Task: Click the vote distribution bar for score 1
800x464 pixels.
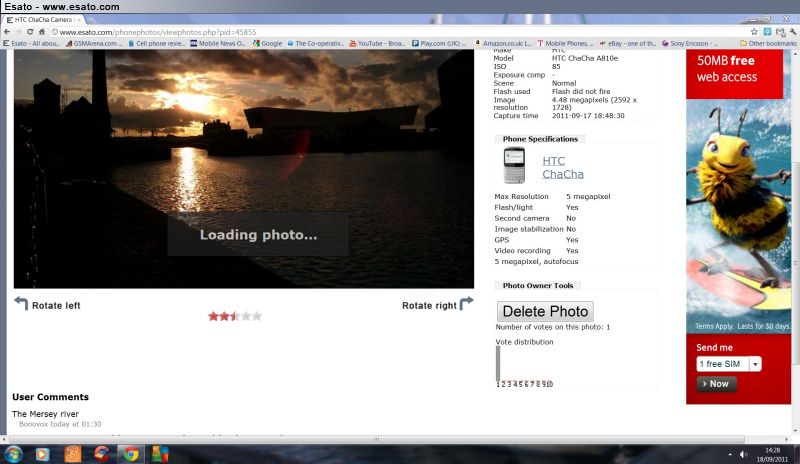Action: 498,363
